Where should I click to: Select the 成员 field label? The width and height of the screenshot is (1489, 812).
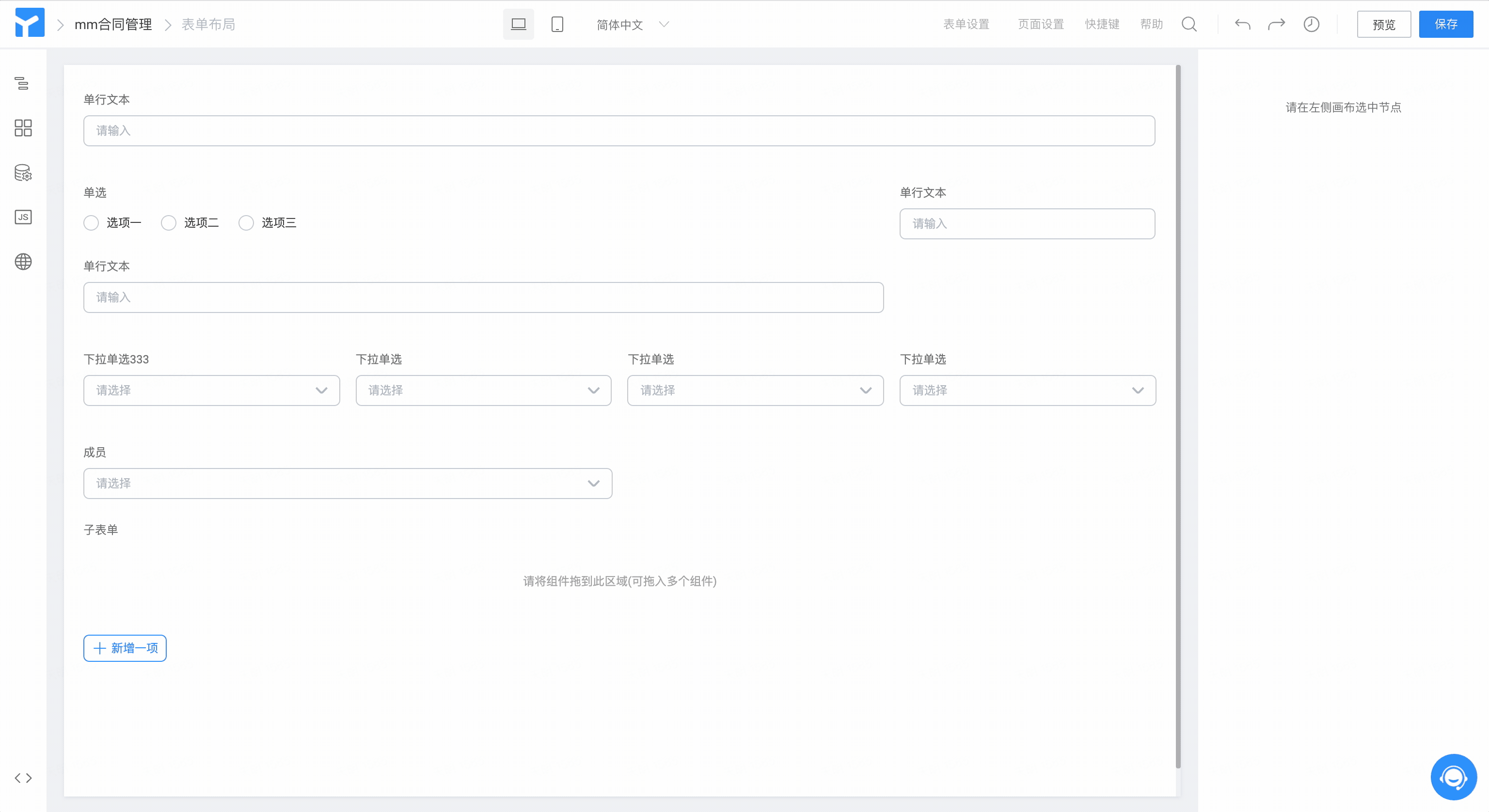click(95, 453)
